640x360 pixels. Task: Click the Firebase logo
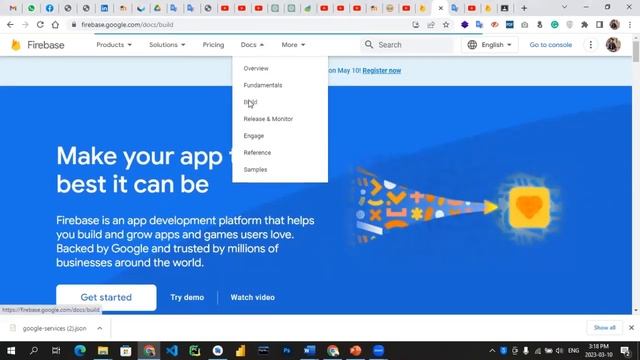[38, 45]
